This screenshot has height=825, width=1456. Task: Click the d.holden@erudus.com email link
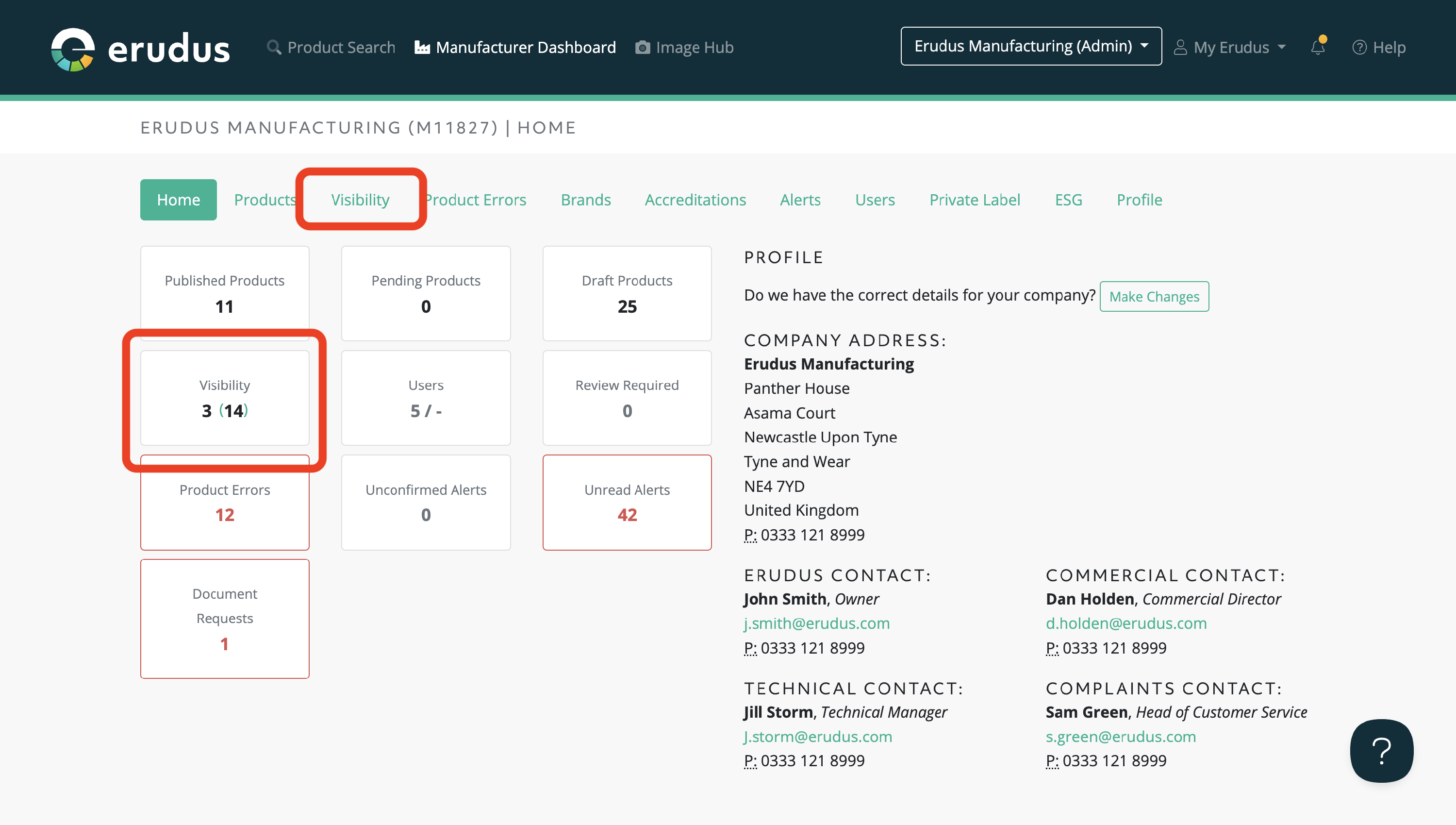pos(1126,623)
